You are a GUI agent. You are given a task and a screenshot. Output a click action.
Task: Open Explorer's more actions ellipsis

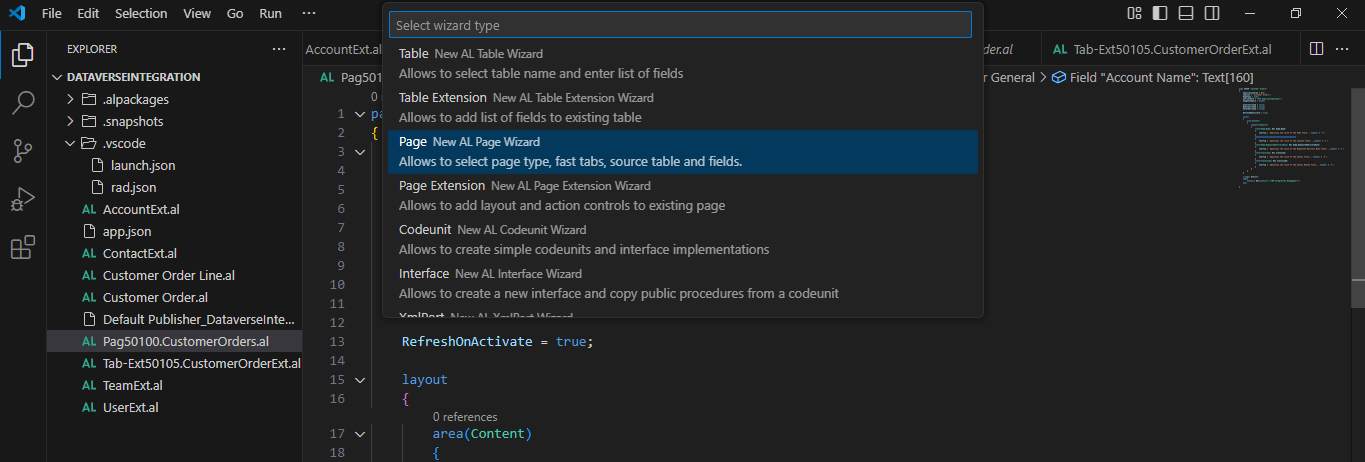pyautogui.click(x=279, y=49)
